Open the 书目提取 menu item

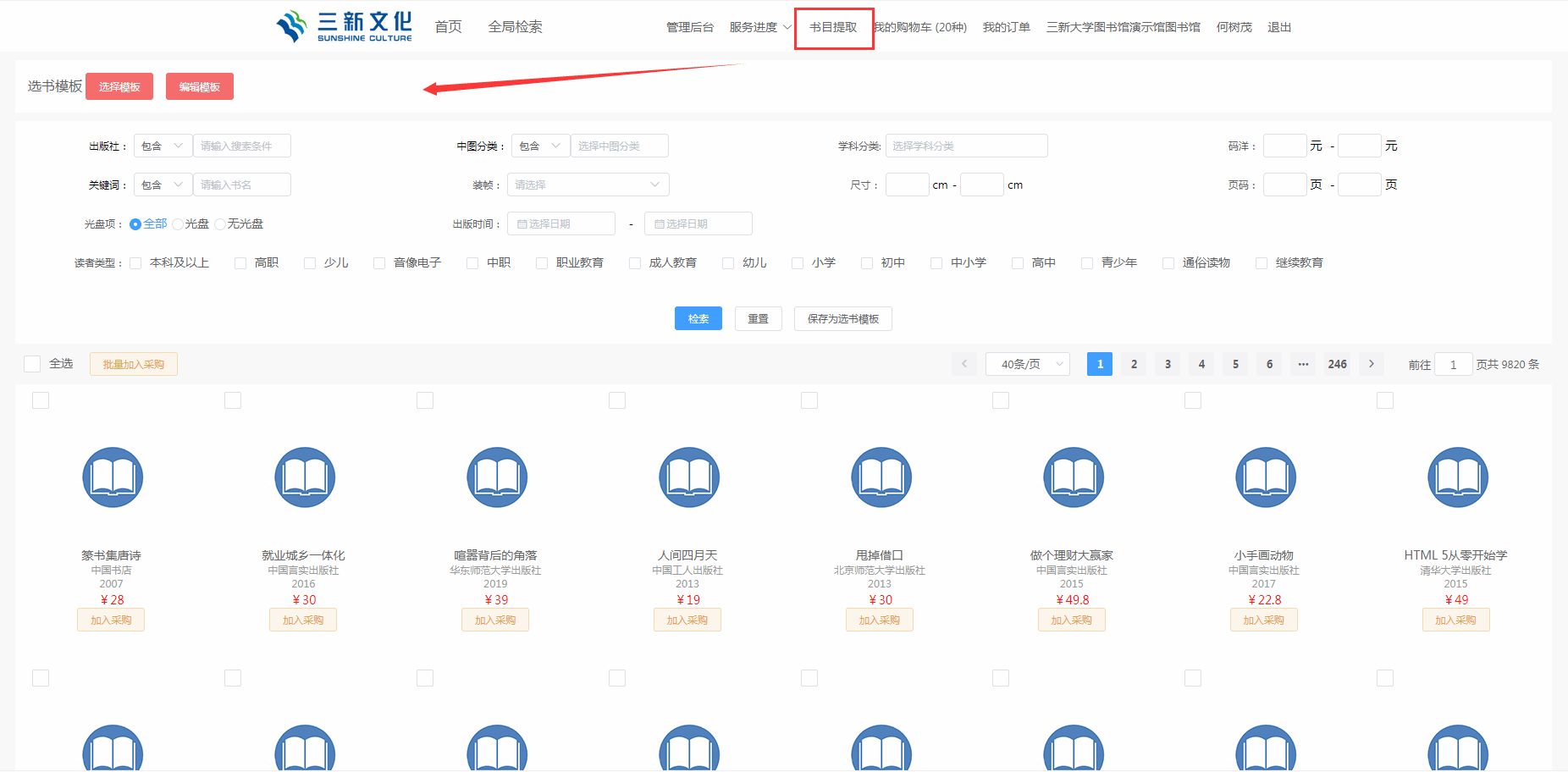(833, 27)
